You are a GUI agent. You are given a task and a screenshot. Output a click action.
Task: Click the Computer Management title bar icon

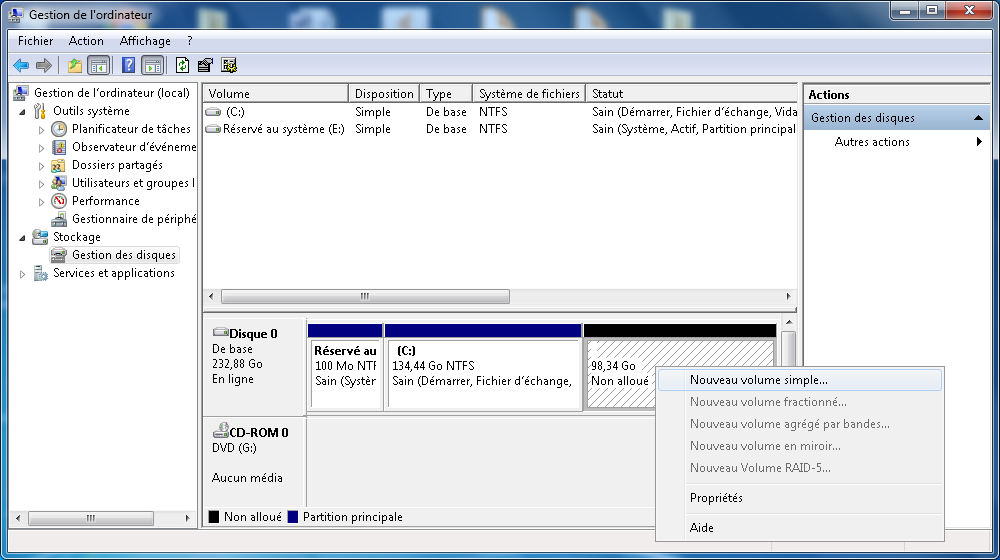point(16,14)
